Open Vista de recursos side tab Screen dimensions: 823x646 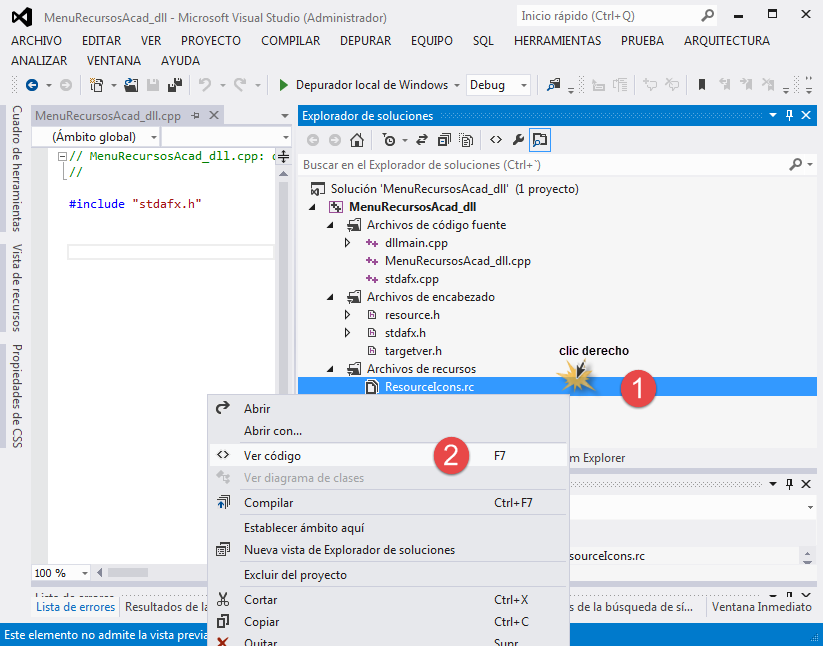tap(17, 288)
